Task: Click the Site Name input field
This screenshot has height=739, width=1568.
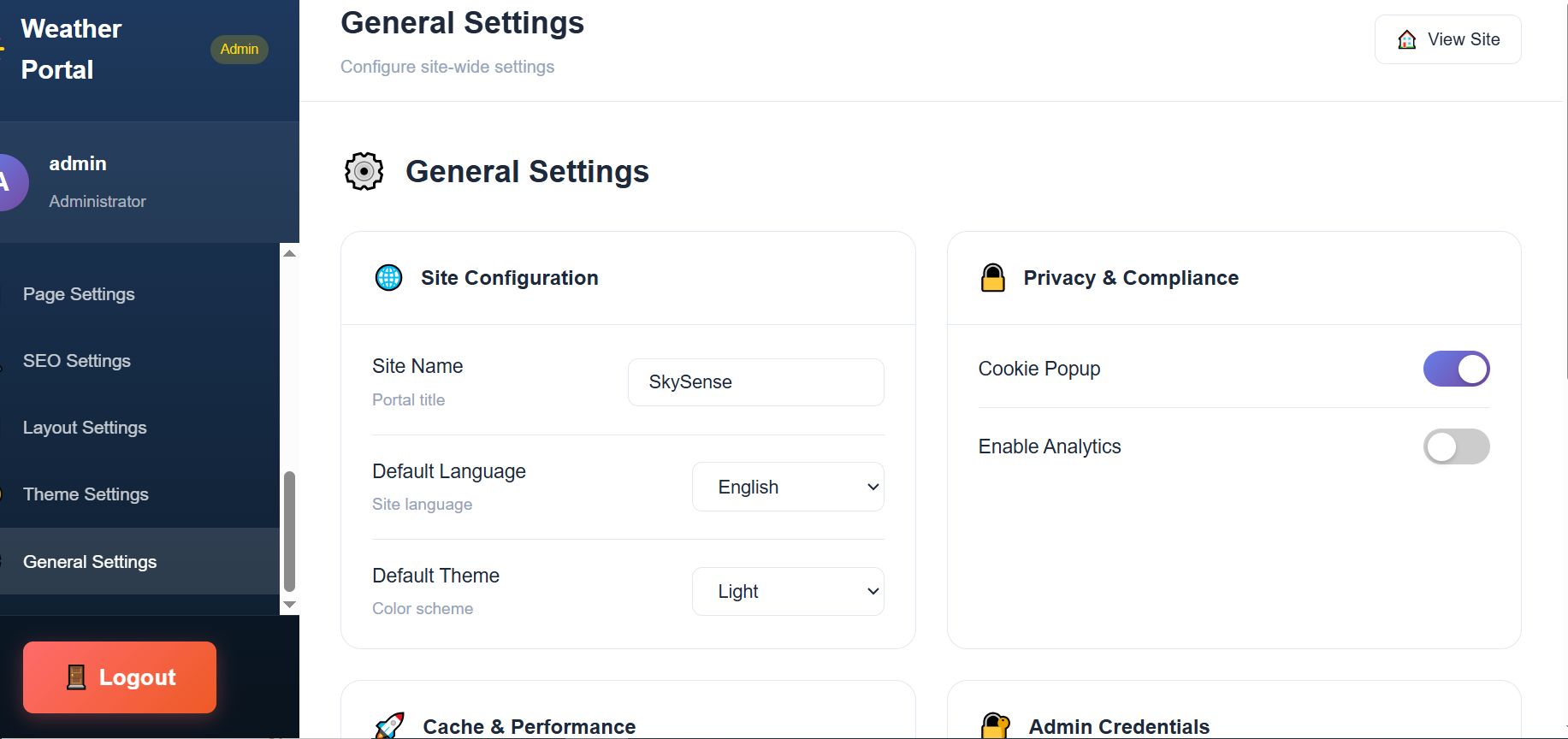Action: tap(755, 382)
